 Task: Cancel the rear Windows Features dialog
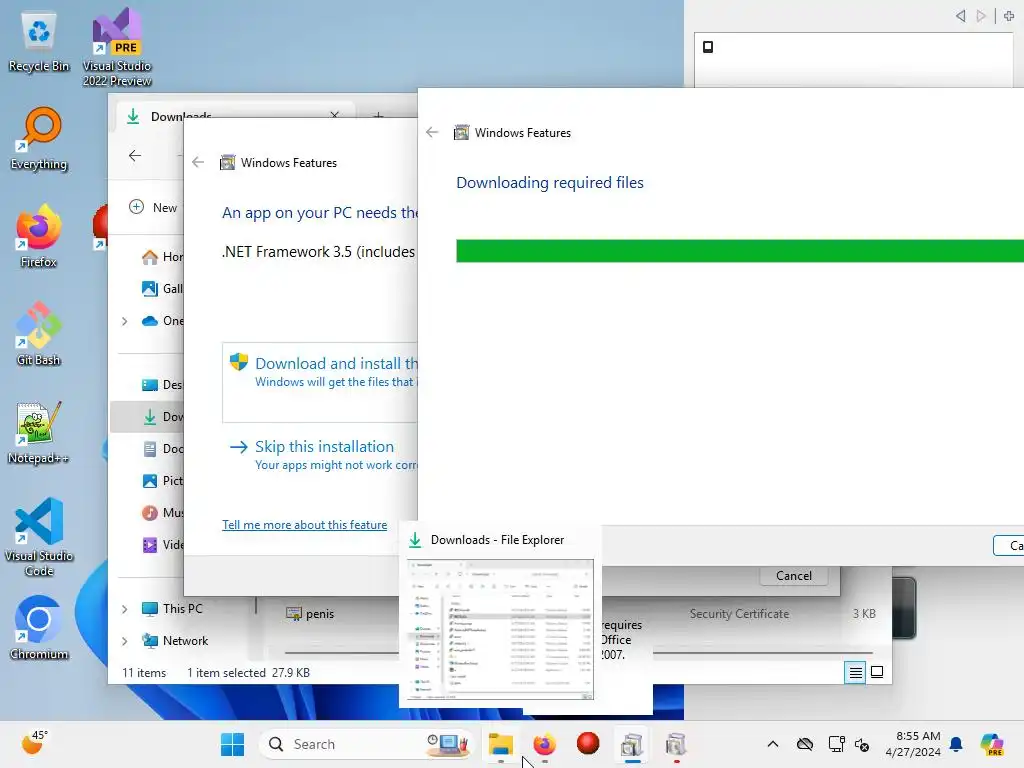(794, 575)
